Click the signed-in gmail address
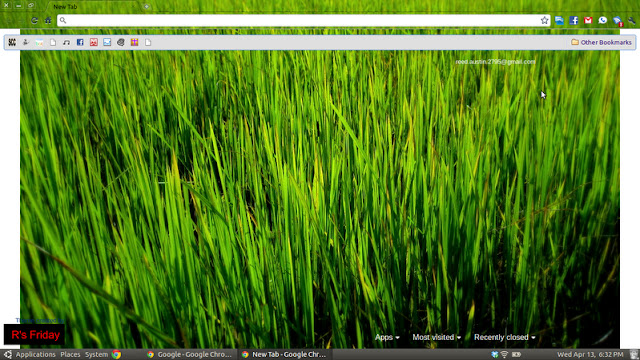 point(495,62)
